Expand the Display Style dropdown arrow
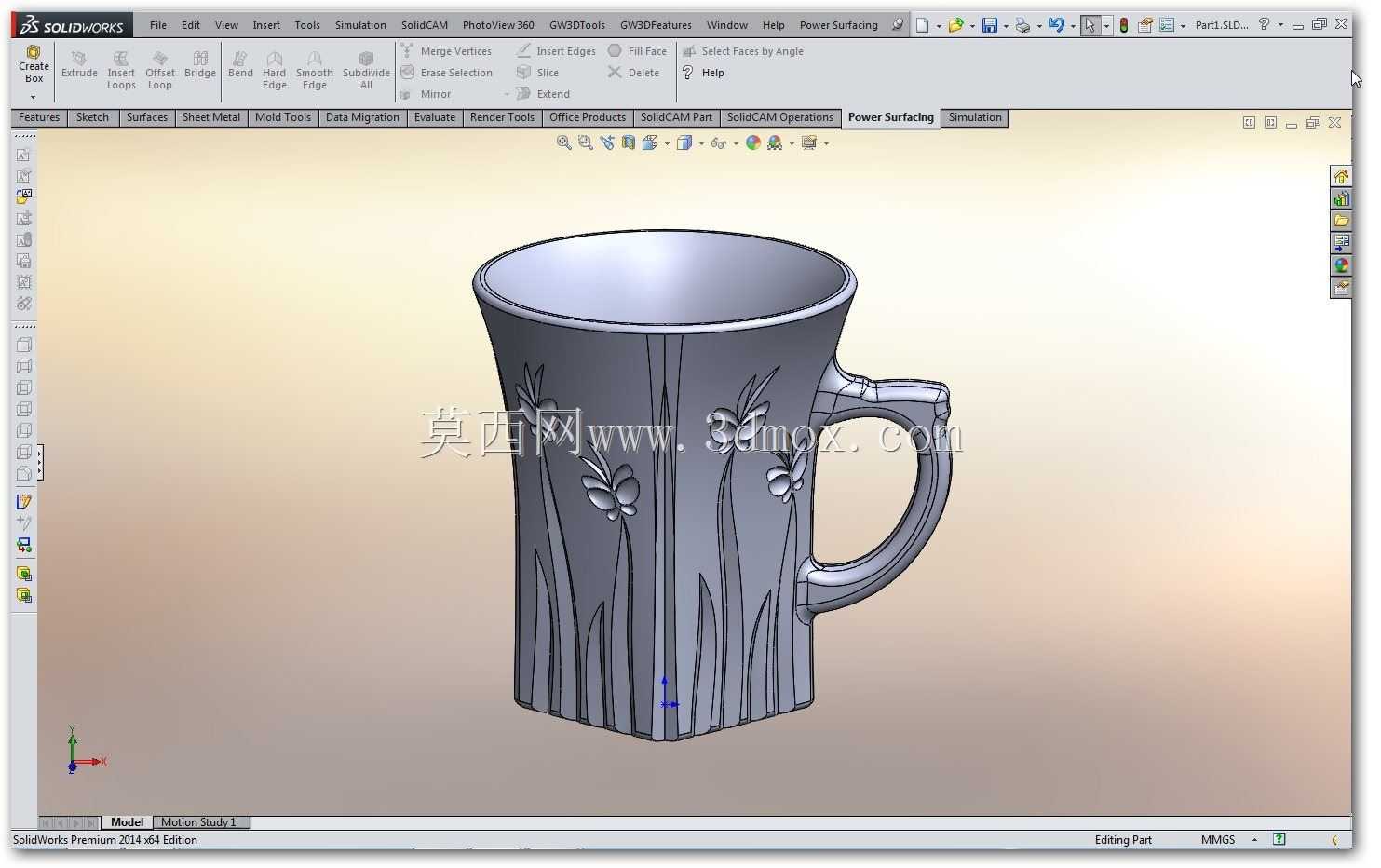 click(701, 143)
